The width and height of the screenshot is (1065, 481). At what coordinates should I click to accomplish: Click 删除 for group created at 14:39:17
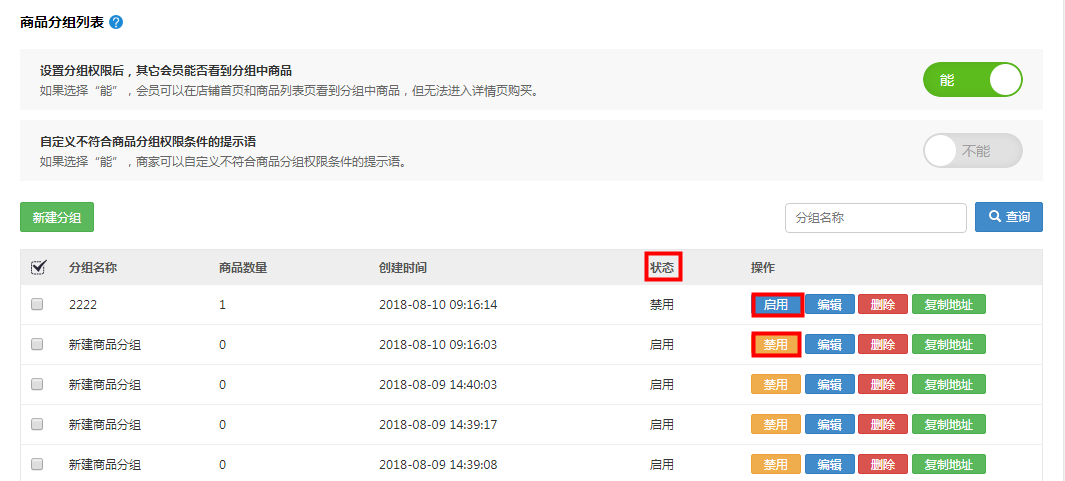coord(882,425)
